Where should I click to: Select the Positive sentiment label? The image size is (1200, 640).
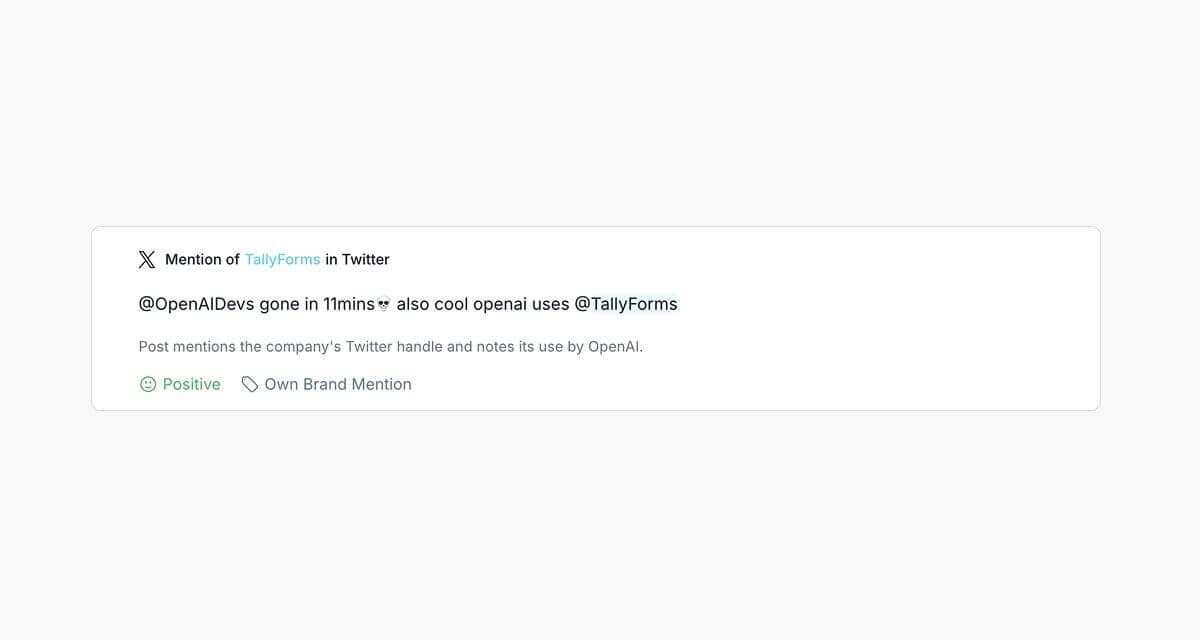tap(191, 383)
